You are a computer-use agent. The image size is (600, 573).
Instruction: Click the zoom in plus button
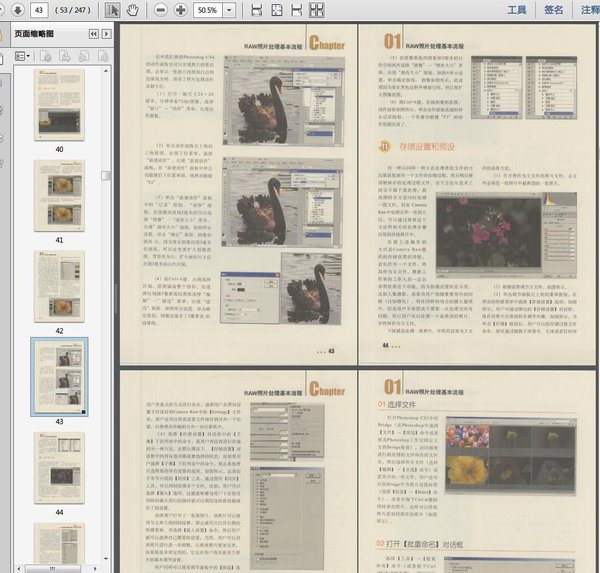[181, 9]
